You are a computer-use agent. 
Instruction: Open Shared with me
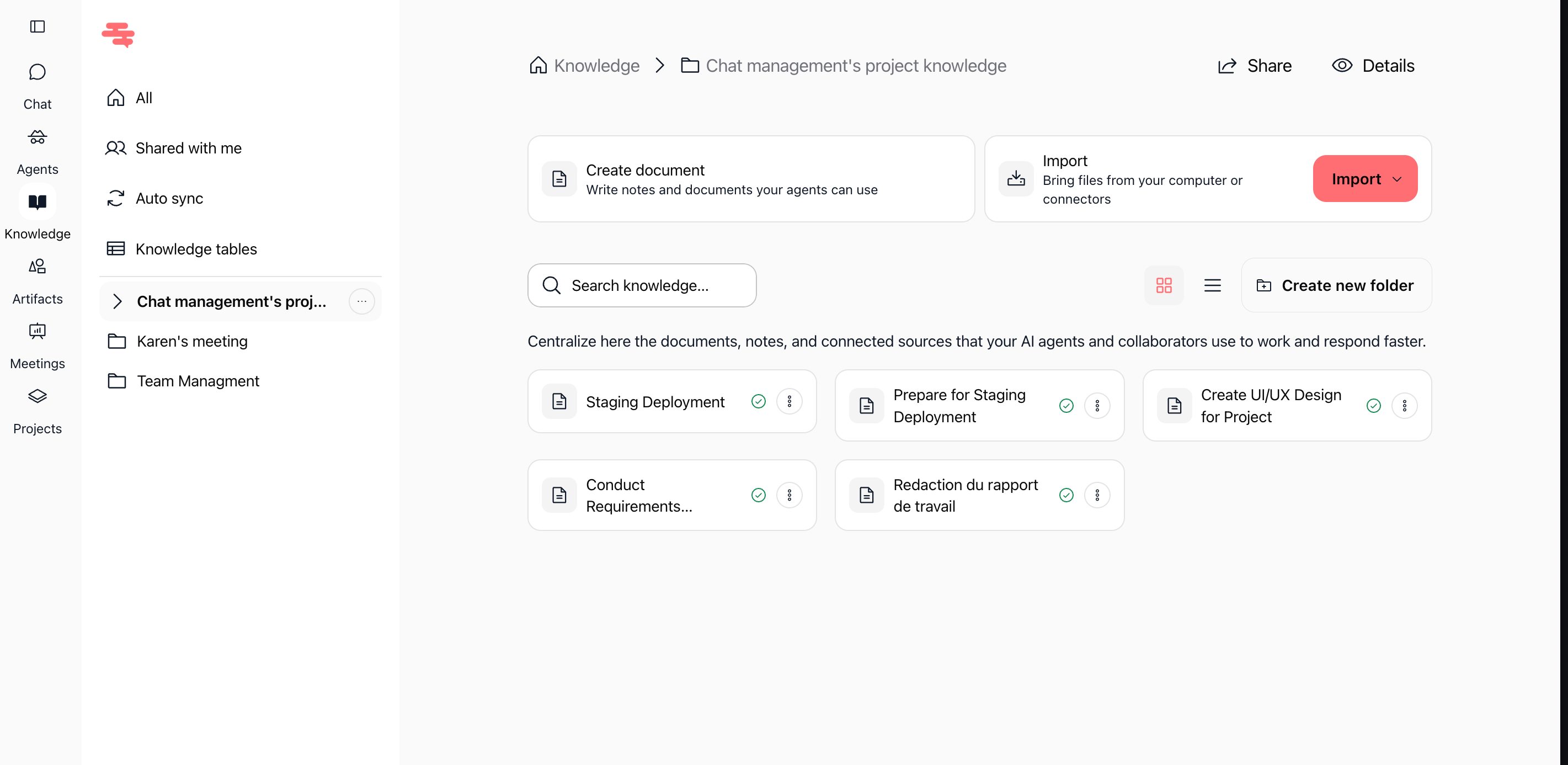[241, 148]
